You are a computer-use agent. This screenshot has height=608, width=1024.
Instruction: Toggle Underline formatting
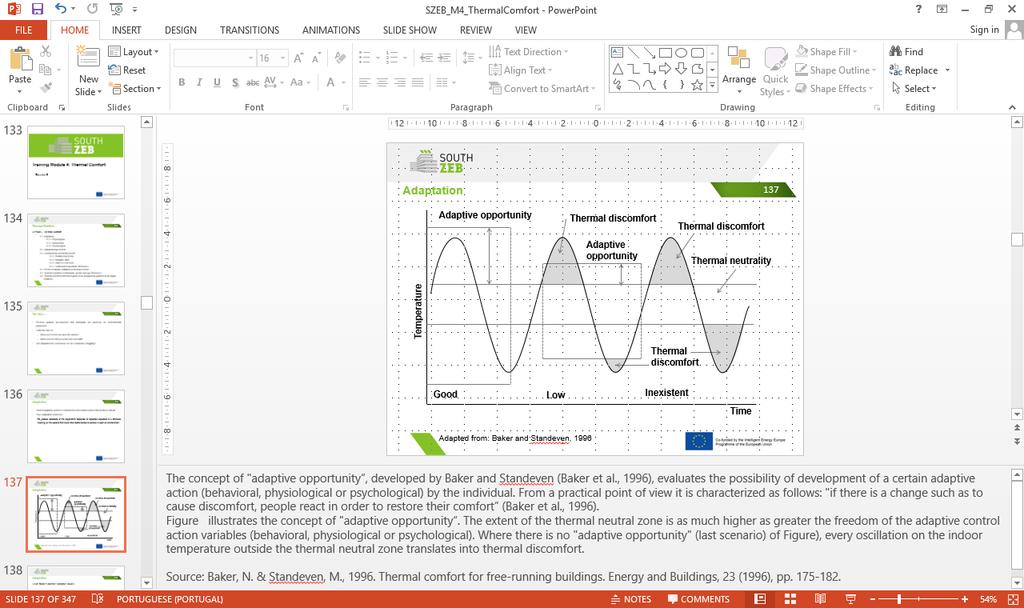click(217, 82)
